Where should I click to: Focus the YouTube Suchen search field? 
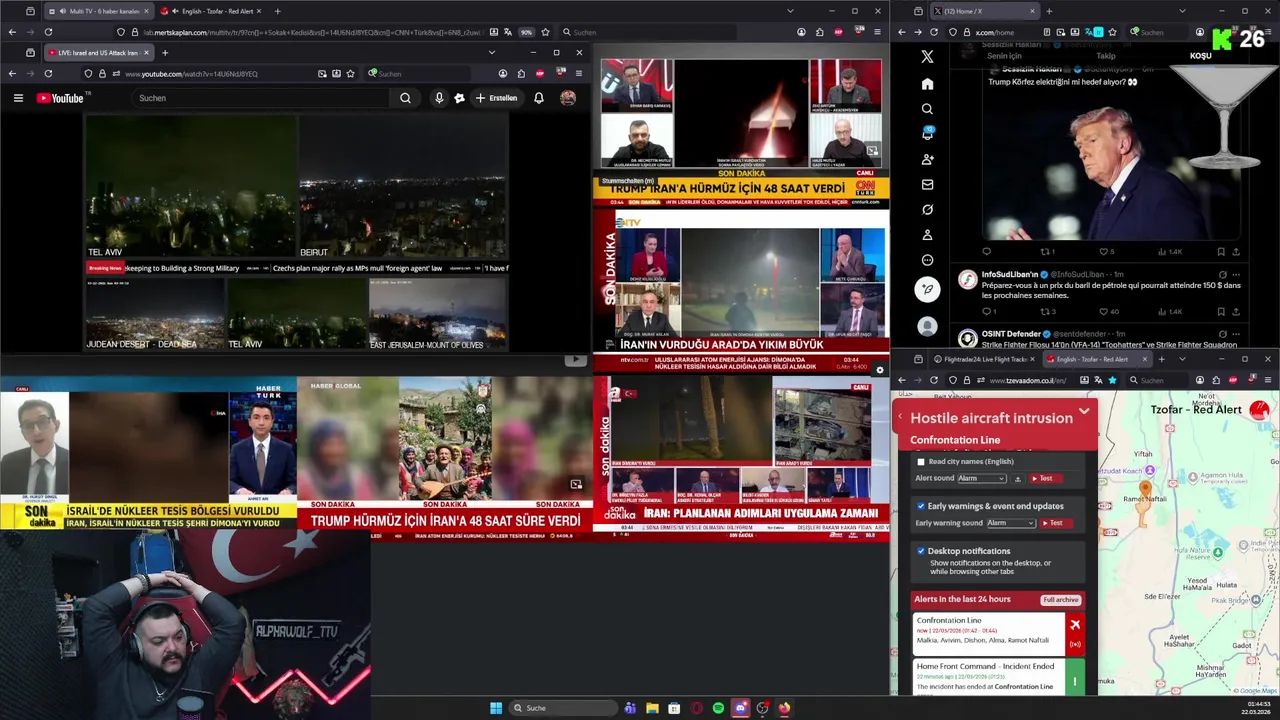pos(260,98)
